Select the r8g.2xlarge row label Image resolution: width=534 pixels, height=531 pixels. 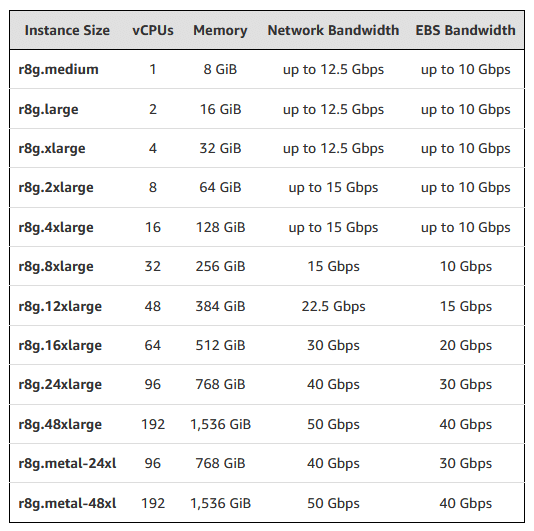coord(56,188)
